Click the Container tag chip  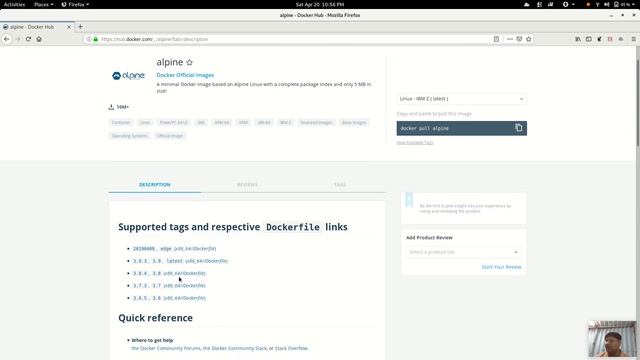click(x=121, y=122)
